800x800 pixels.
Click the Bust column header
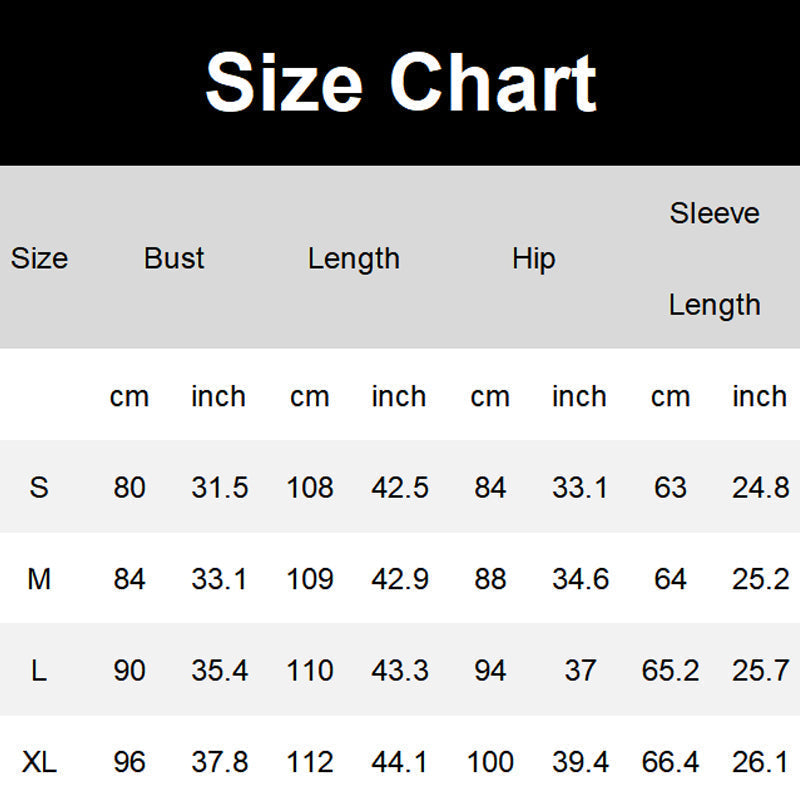pyautogui.click(x=174, y=258)
